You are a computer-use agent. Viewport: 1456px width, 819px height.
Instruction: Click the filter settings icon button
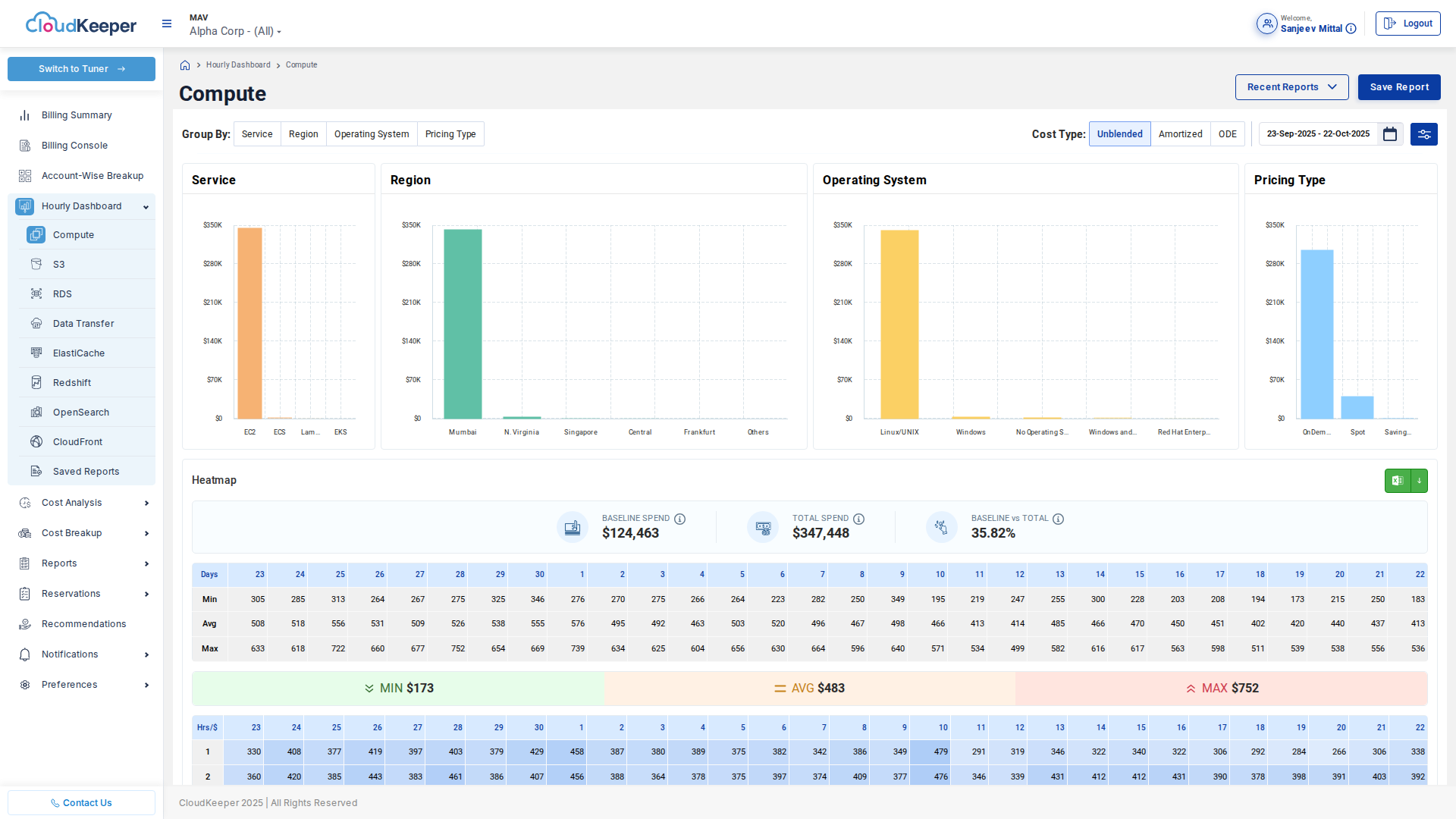pyautogui.click(x=1423, y=134)
